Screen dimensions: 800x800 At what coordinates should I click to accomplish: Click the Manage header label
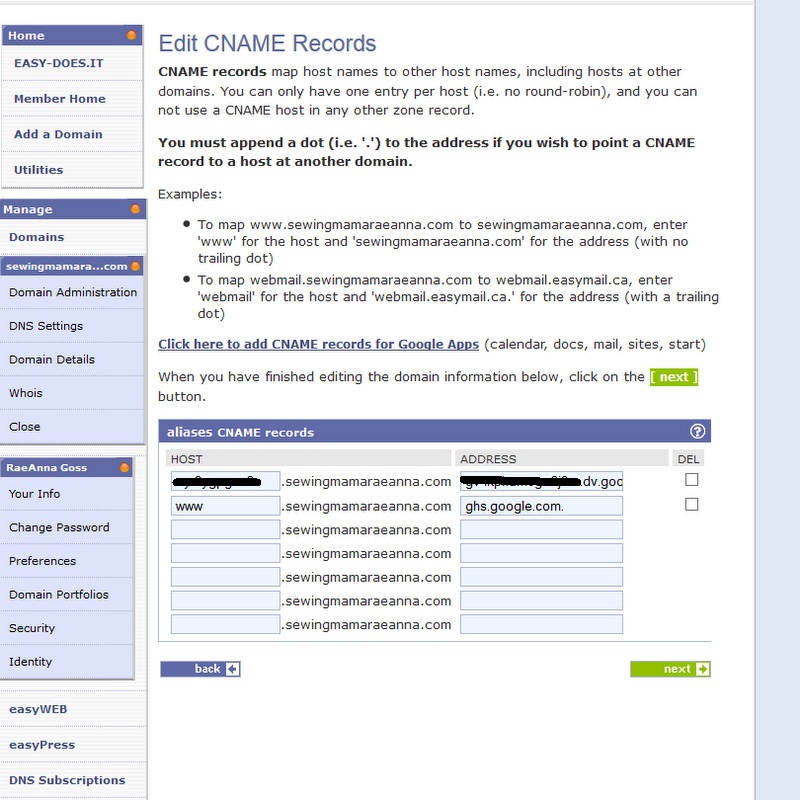(28, 210)
